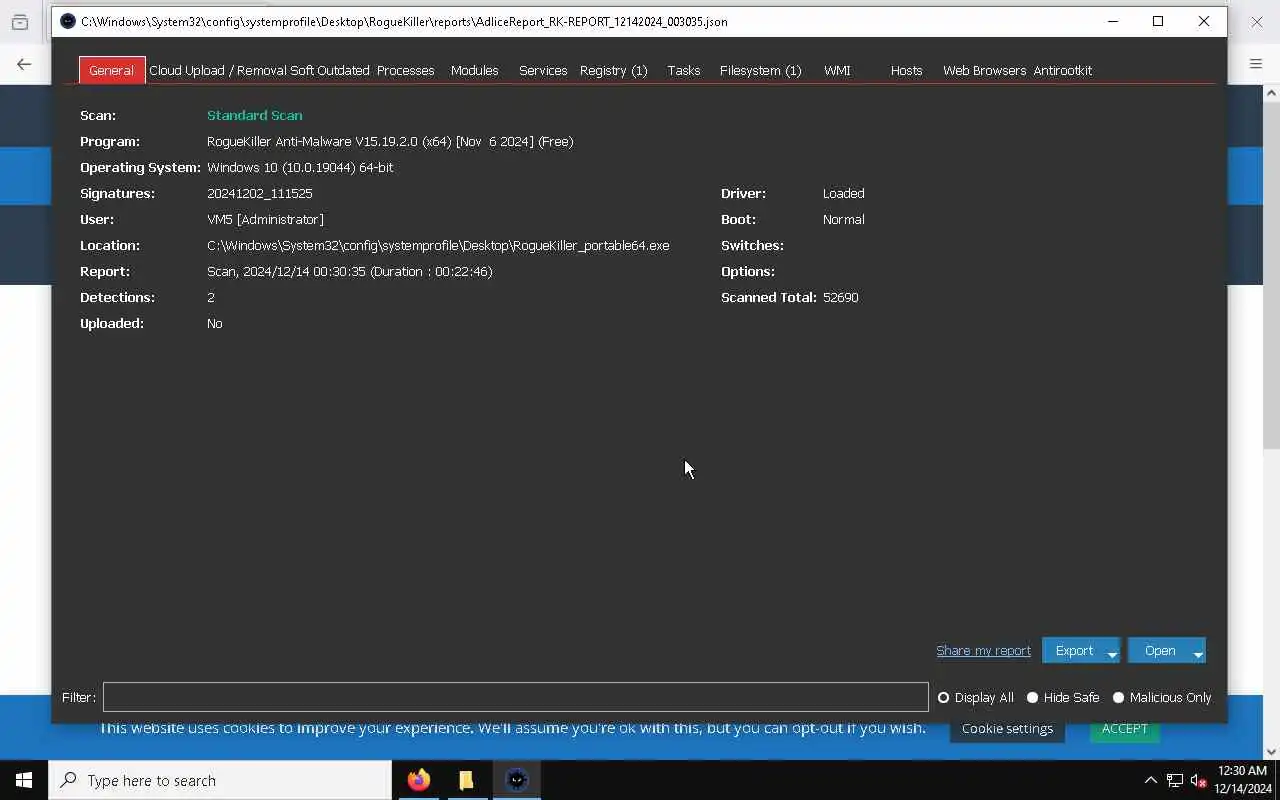Click the signatures value 20241202_111525
Viewport: 1280px width, 800px height.
tap(260, 194)
